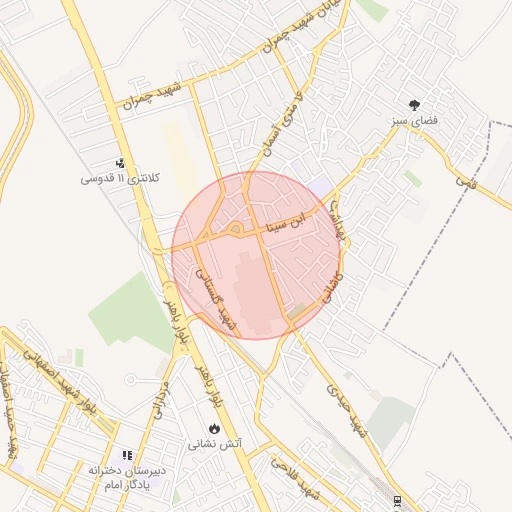
Task: Click the کلانتری ۱۱ قدوسی label
Action: coord(120,178)
